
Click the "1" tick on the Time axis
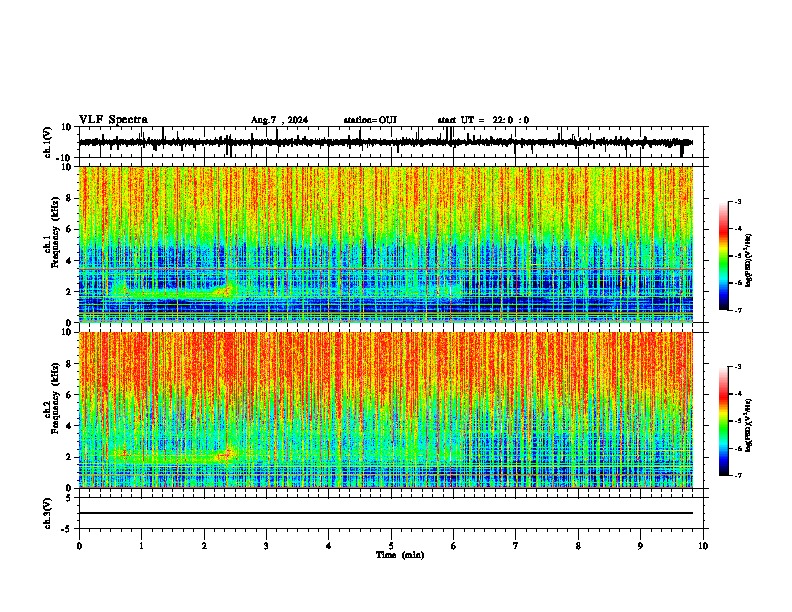[x=141, y=546]
